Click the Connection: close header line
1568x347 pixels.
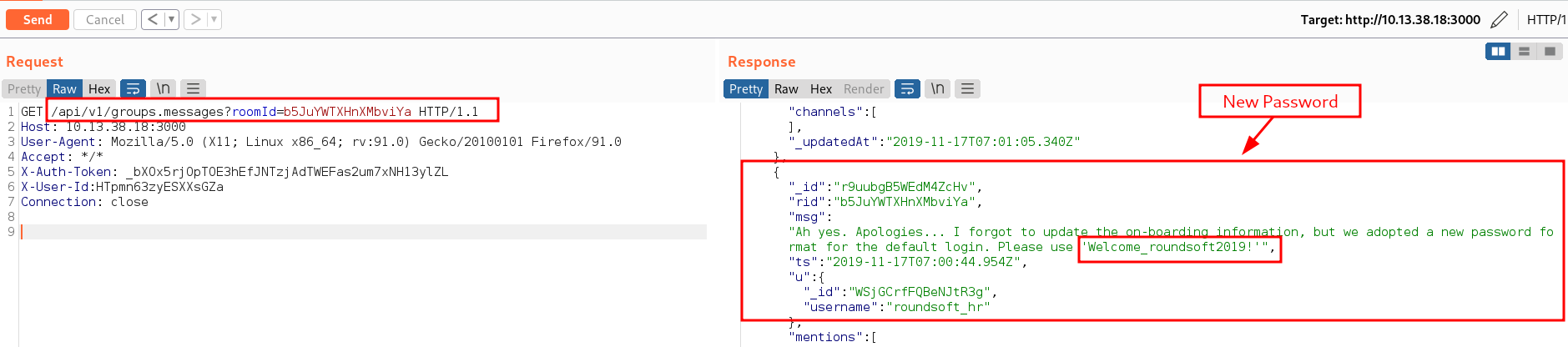pos(84,202)
